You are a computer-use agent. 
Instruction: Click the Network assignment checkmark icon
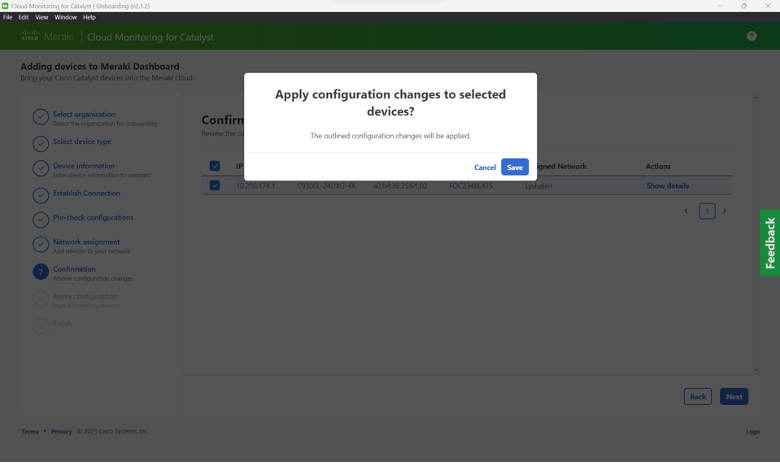point(40,245)
